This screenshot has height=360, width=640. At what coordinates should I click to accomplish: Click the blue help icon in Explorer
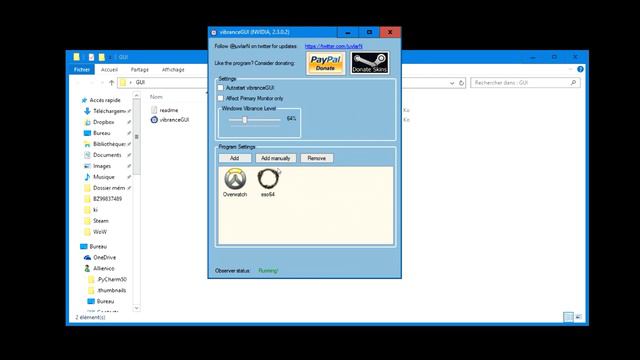tap(580, 70)
